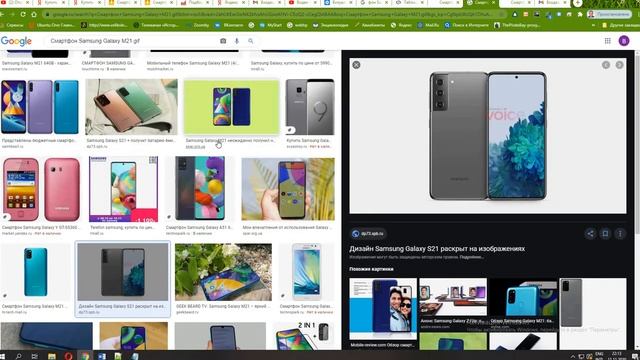
Task: Open File Explorer from taskbar
Action: (x=52, y=356)
